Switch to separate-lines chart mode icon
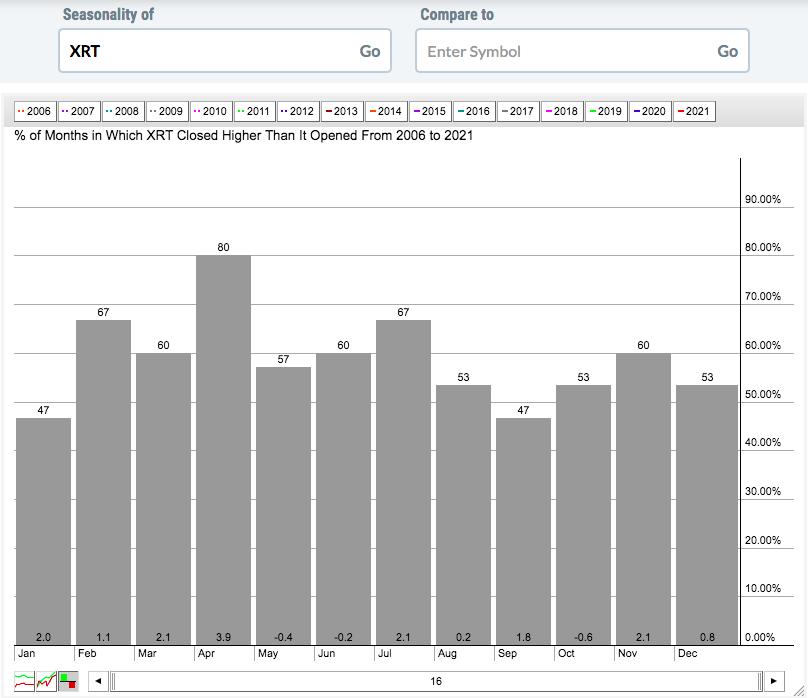Screen dimensions: 808x698 click(24, 681)
